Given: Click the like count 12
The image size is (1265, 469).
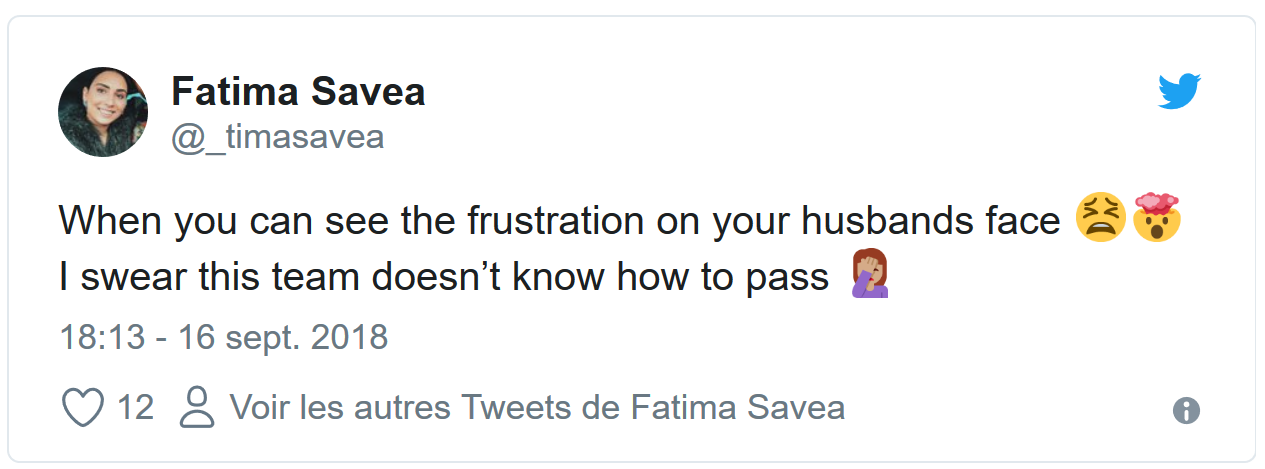Looking at the screenshot, I should click(x=136, y=408).
